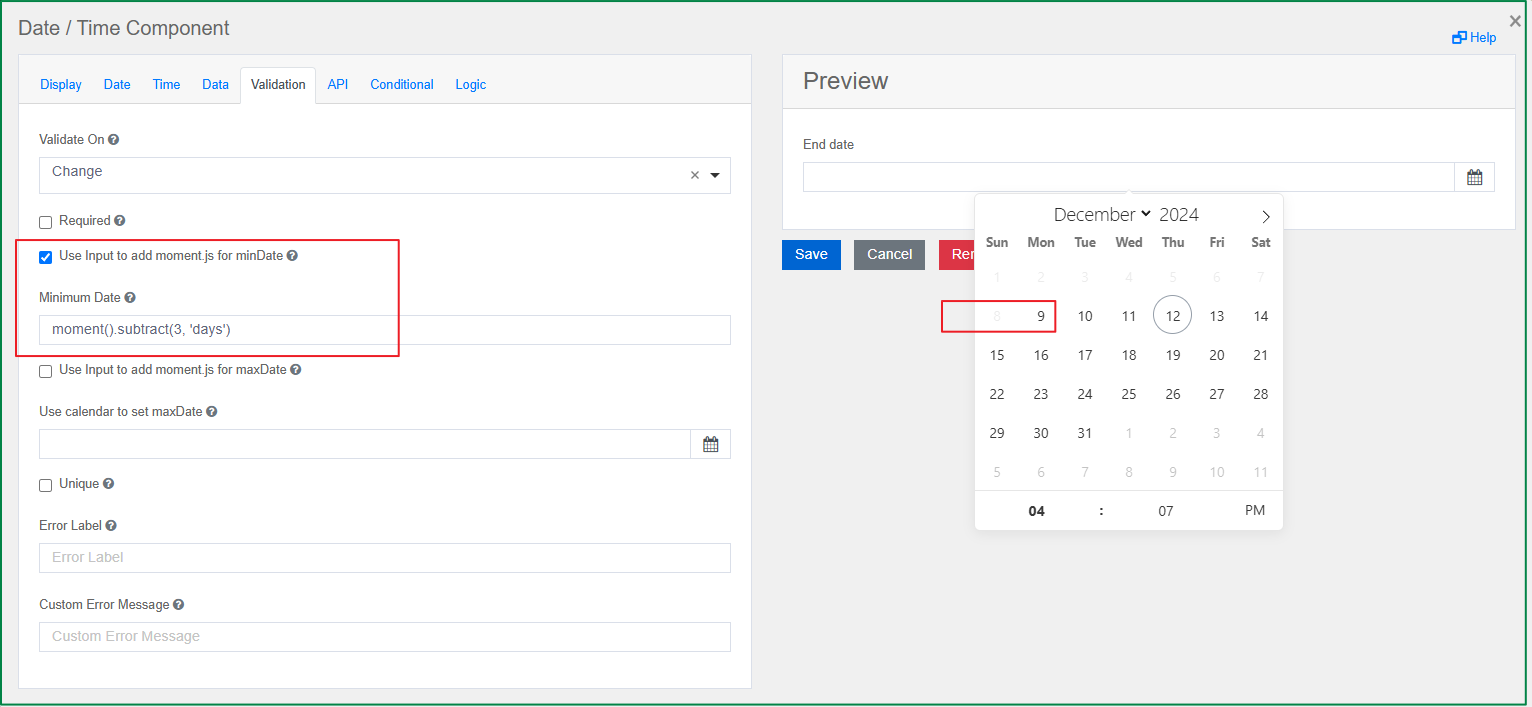
Task: Select December 28 in calendar
Action: point(1261,394)
